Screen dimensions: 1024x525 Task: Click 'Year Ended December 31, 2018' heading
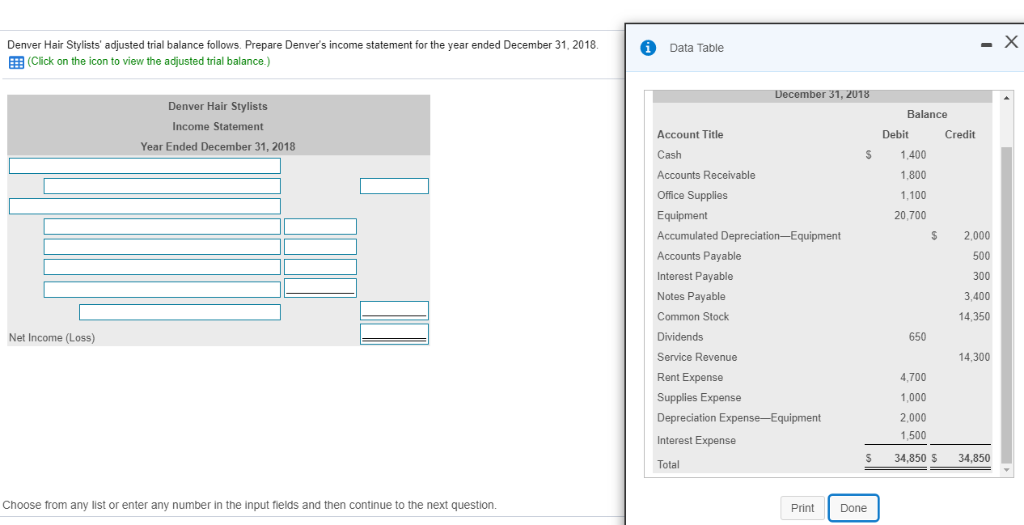(217, 146)
